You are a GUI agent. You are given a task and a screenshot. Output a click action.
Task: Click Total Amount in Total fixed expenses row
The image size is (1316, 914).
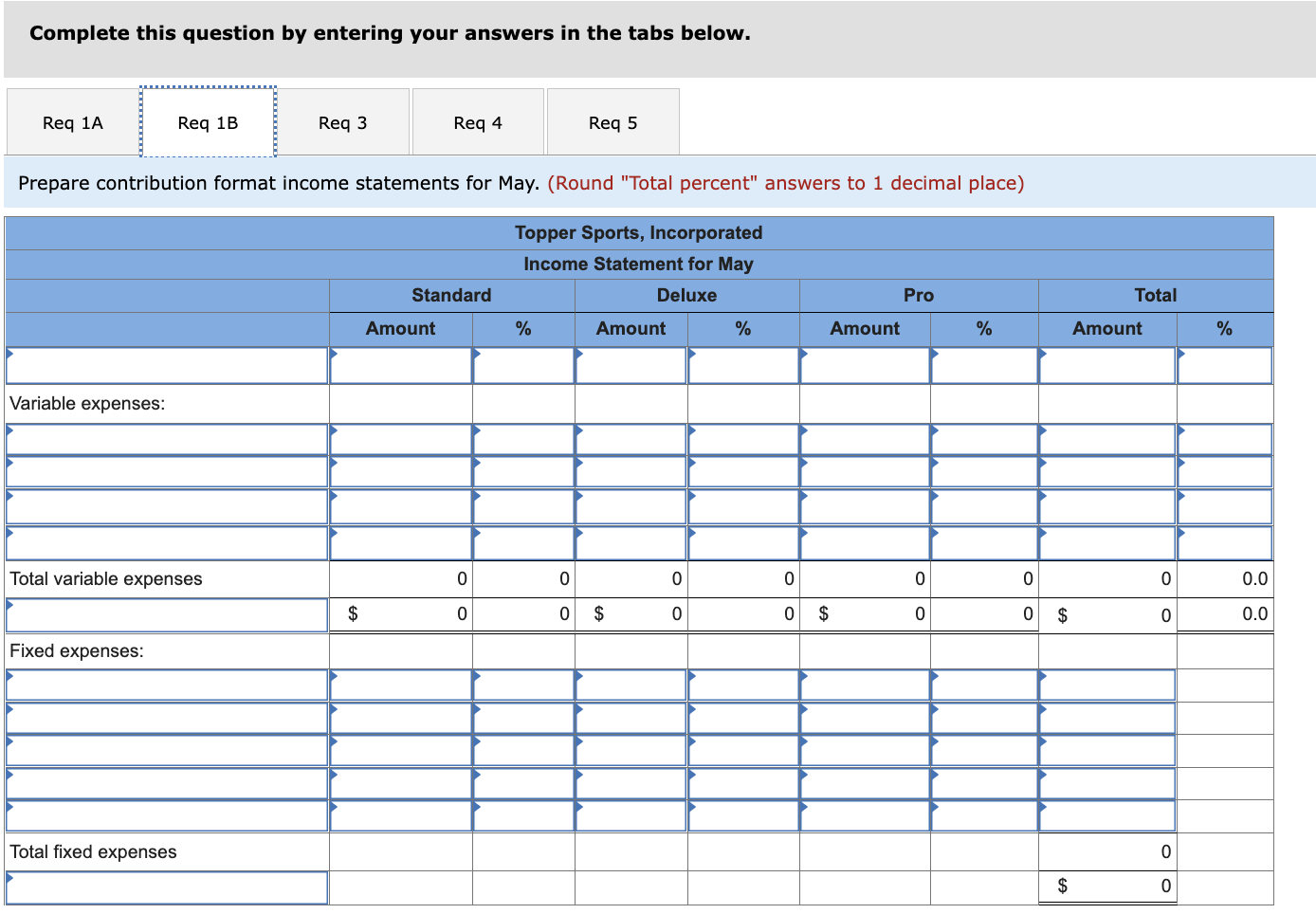coord(1107,851)
